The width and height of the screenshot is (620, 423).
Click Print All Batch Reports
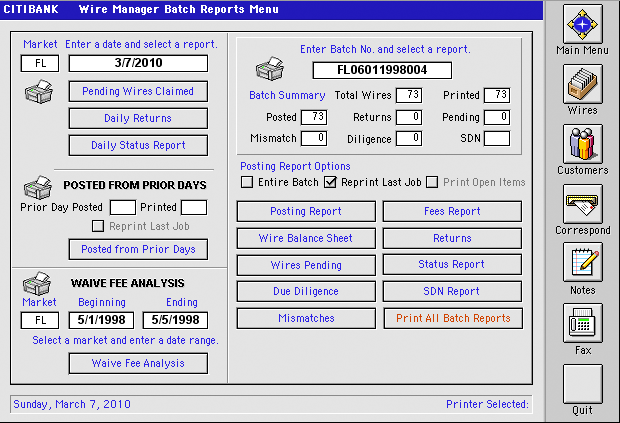[x=453, y=318]
